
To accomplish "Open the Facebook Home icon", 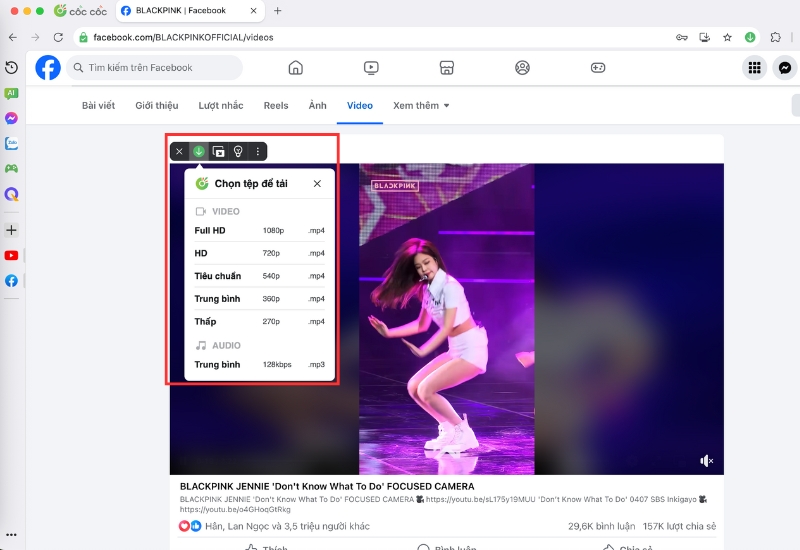I will [x=295, y=67].
